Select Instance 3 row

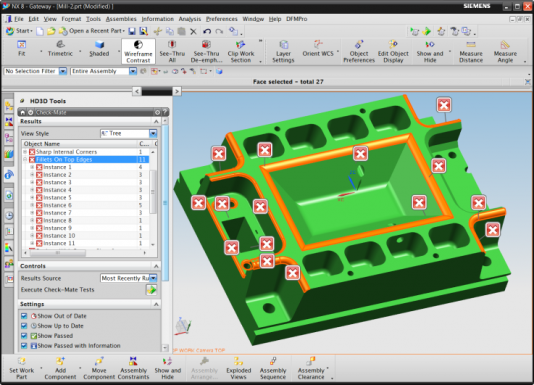click(85, 182)
